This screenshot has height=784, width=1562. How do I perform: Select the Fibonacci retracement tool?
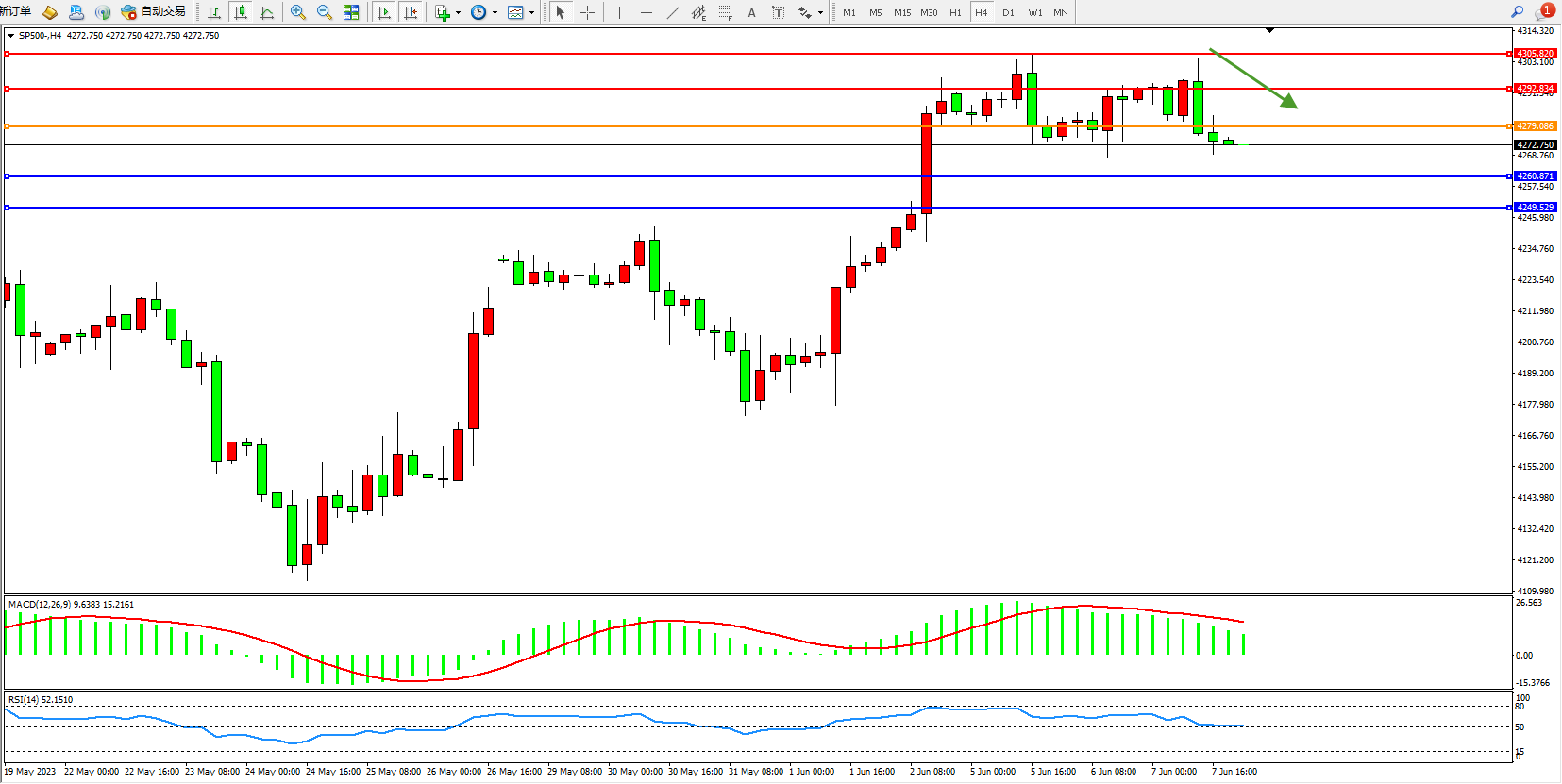point(725,12)
